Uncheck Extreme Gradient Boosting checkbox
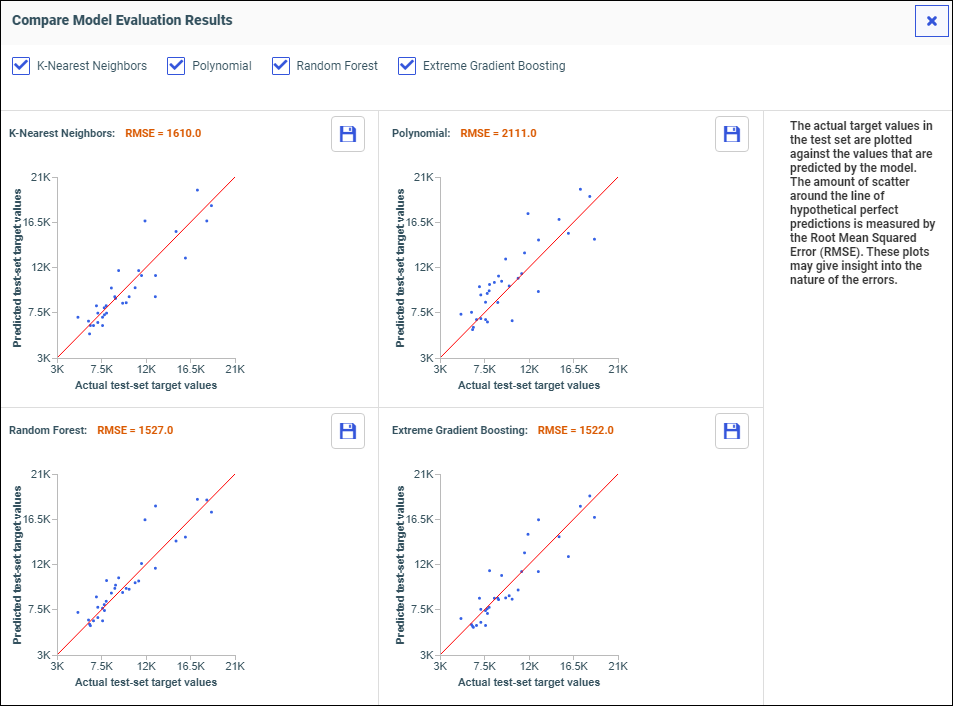Viewport: 953px width, 706px height. (x=407, y=66)
